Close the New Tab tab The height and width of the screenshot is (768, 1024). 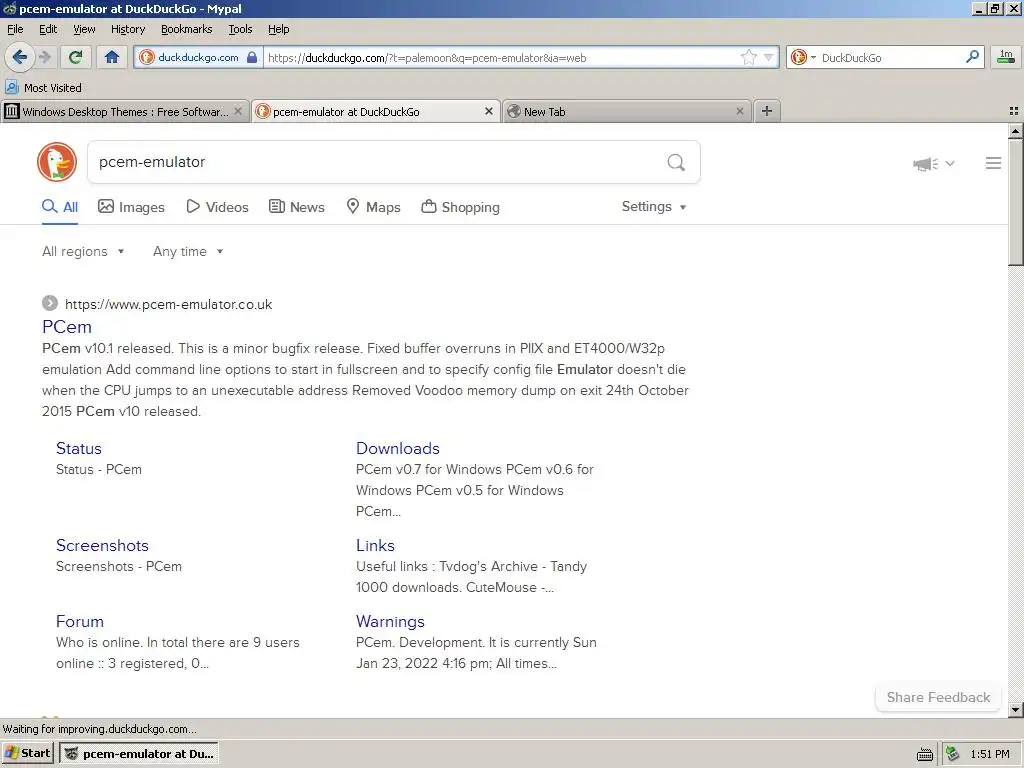pos(740,111)
